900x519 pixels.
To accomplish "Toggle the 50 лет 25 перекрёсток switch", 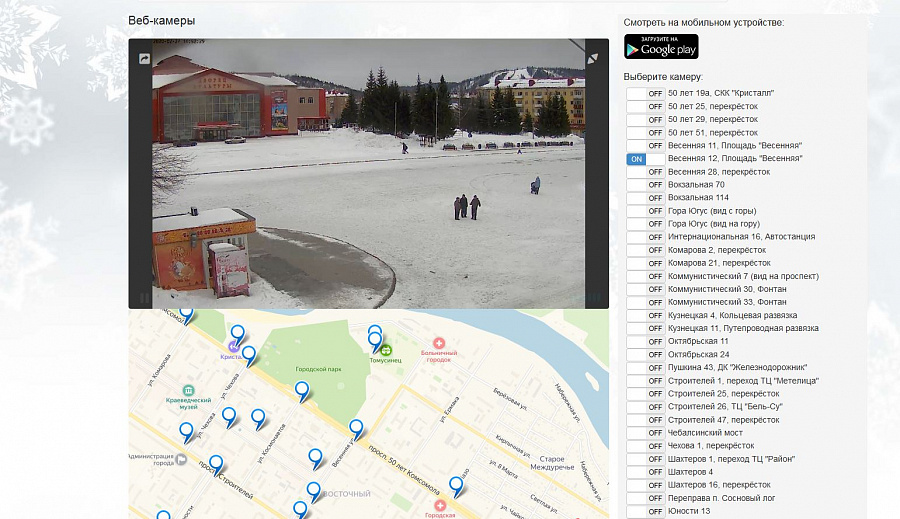I will [646, 106].
